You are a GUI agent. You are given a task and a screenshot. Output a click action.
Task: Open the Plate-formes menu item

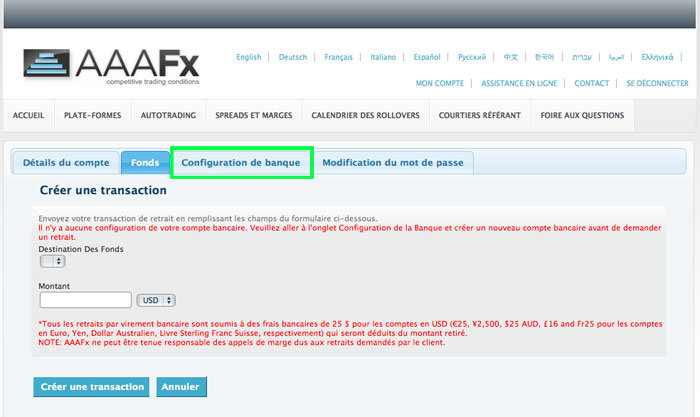[92, 115]
